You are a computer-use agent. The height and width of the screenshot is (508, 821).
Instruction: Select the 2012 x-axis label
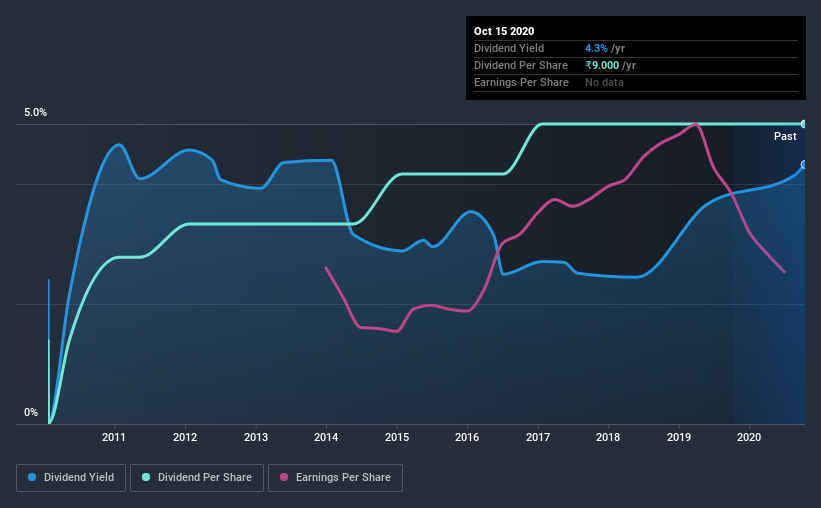coord(185,437)
